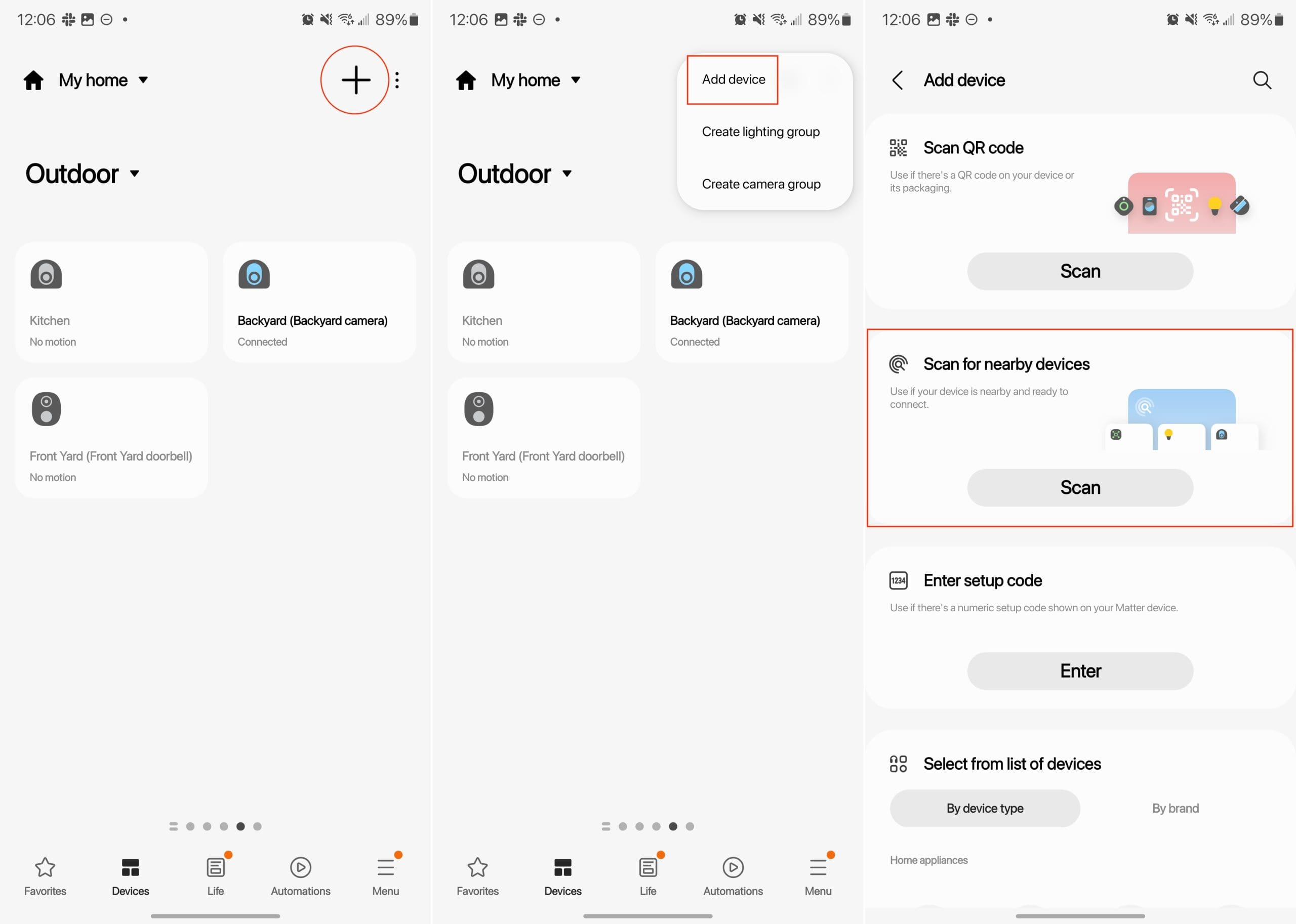The height and width of the screenshot is (924, 1296).
Task: Select Create lighting group option
Action: (761, 131)
